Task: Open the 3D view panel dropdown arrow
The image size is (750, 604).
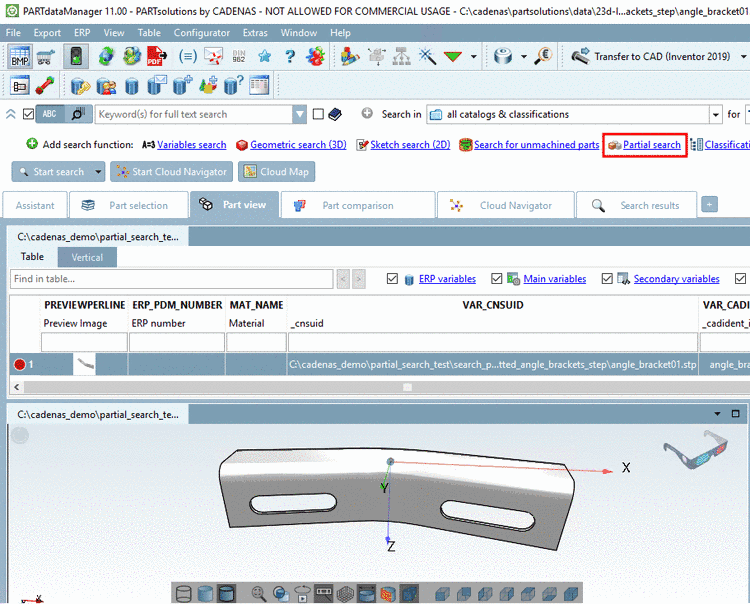Action: click(717, 414)
